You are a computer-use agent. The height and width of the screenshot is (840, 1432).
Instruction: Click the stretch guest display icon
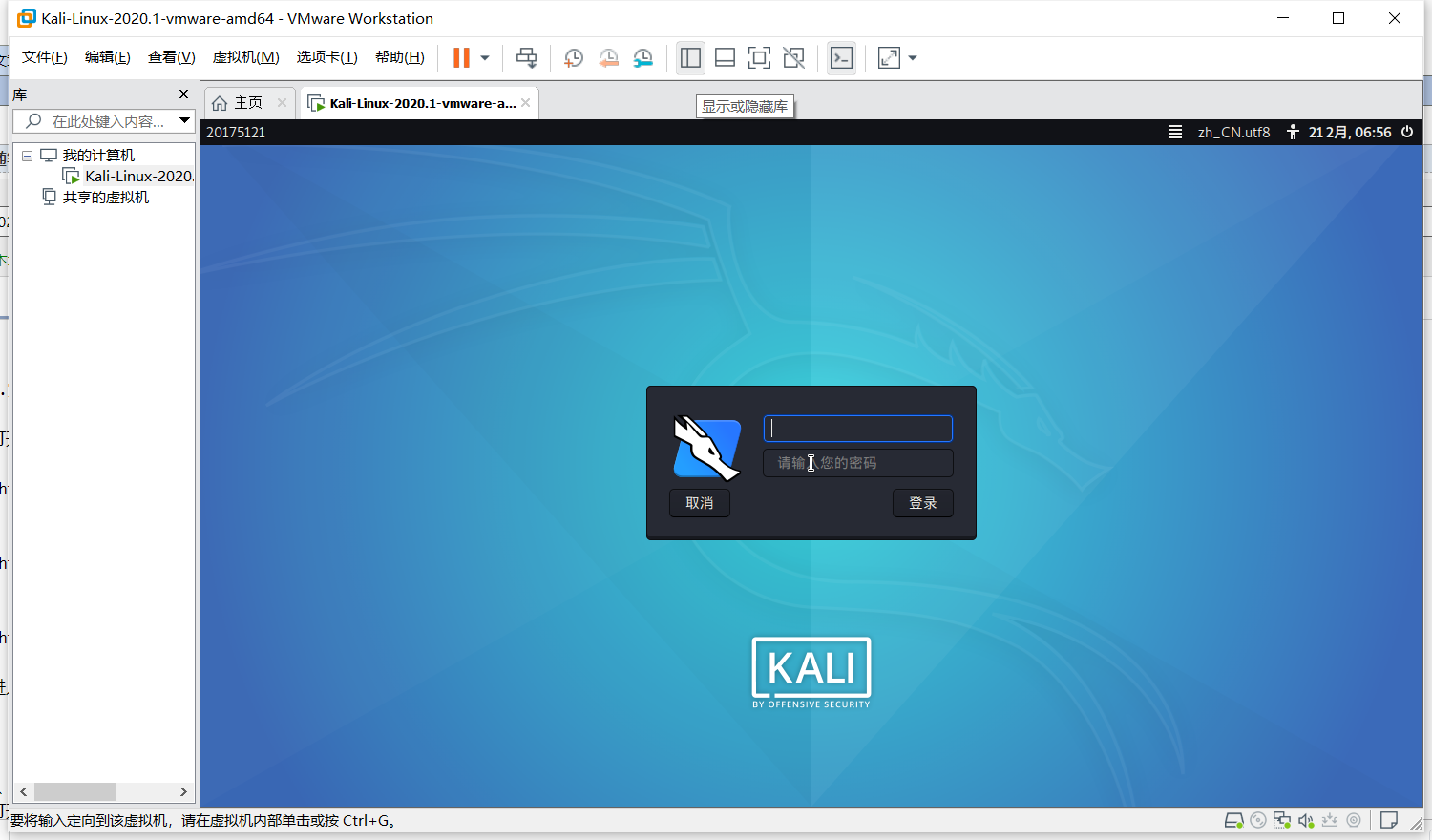click(889, 58)
